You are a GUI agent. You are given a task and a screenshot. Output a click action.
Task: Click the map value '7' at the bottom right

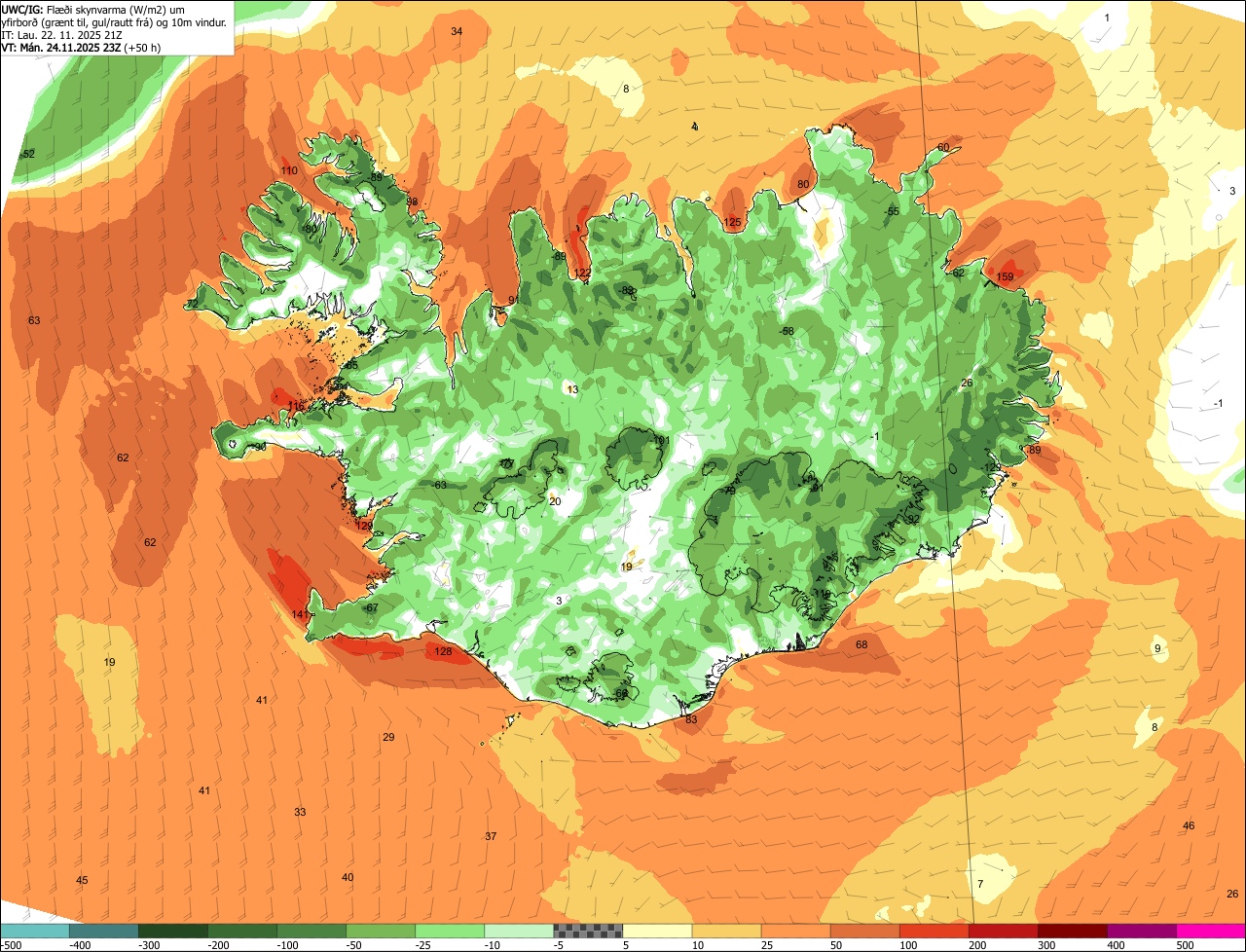pyautogui.click(x=980, y=884)
